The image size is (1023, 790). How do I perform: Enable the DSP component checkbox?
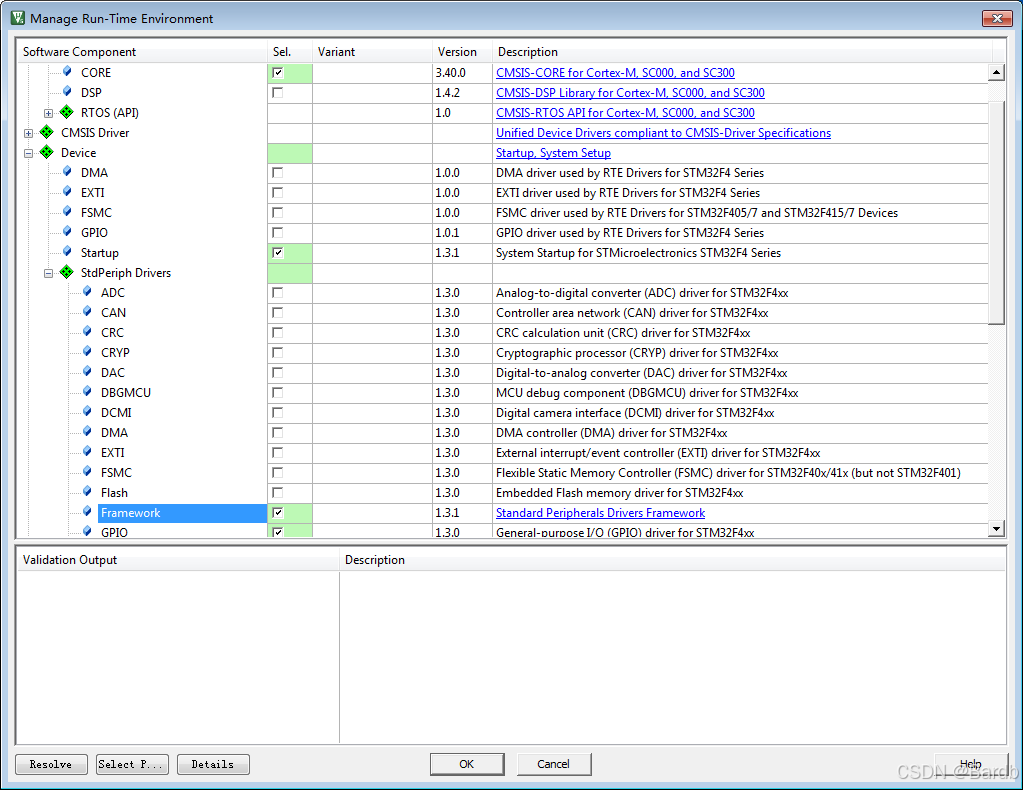(x=278, y=93)
